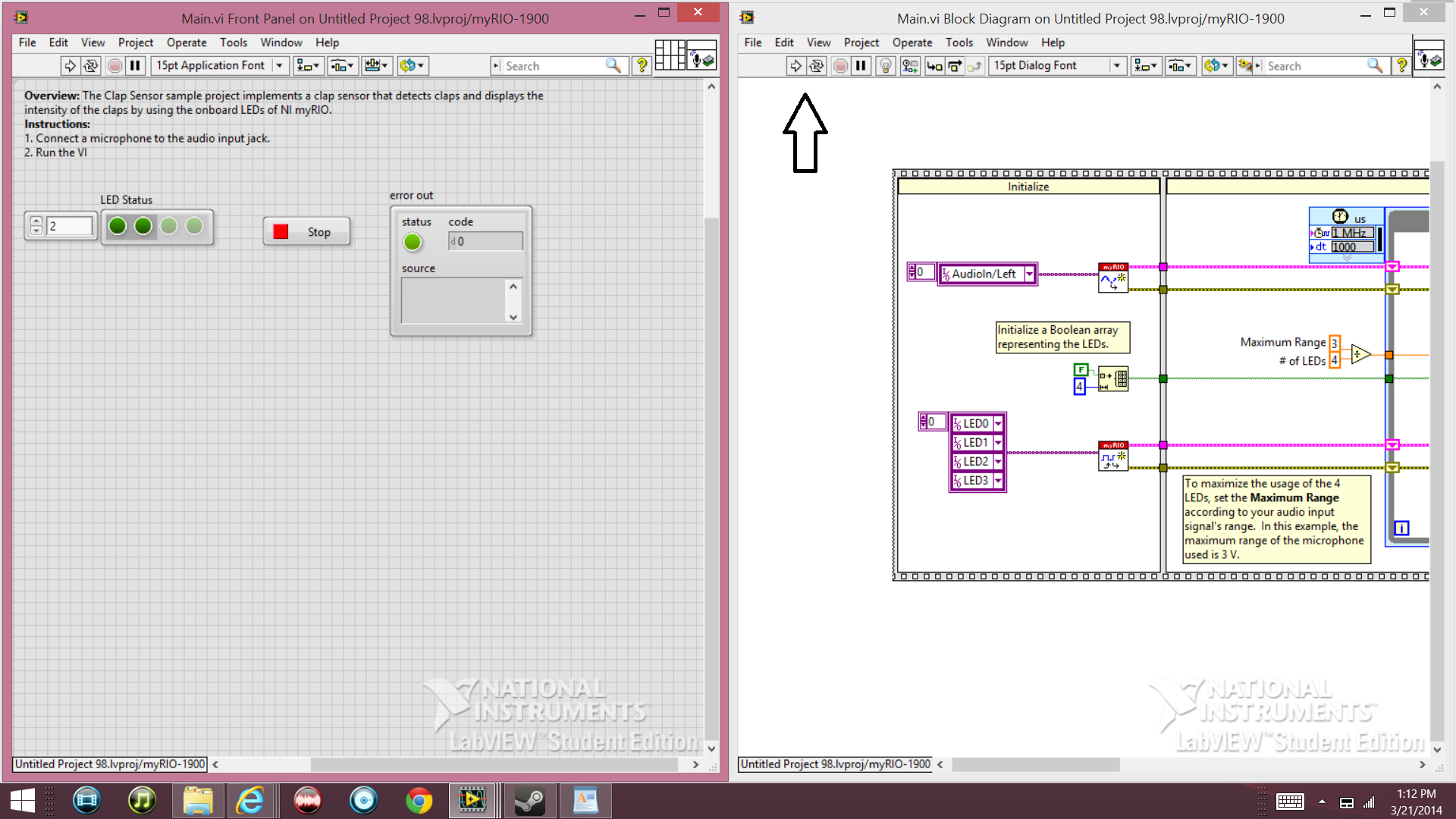Open Reorder menu in Block Diagram toolbar

(x=1216, y=66)
